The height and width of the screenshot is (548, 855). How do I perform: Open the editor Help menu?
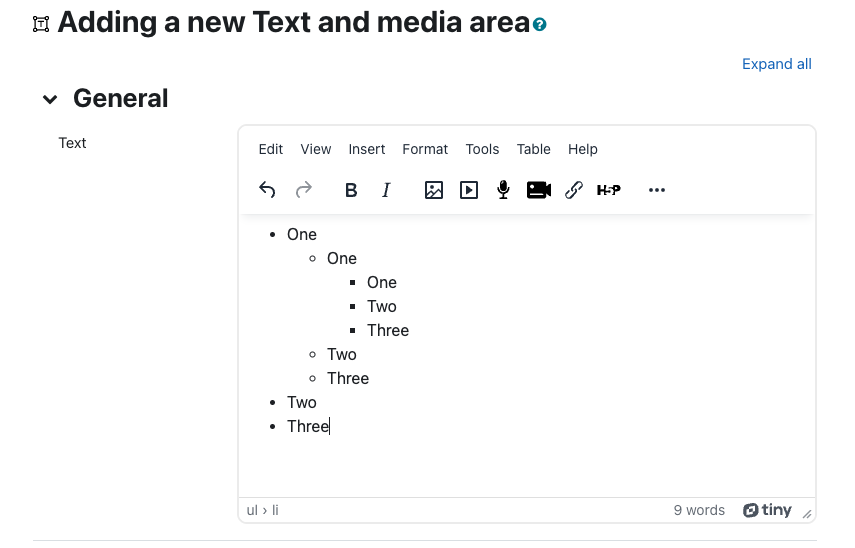coord(582,149)
